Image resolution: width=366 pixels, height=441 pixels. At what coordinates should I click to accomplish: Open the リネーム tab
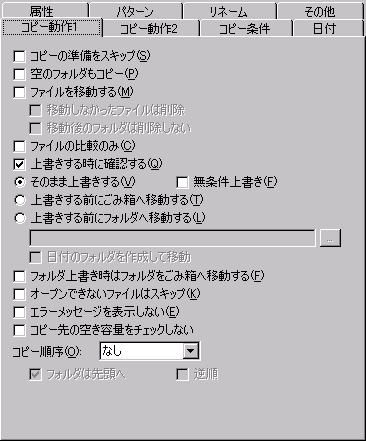[x=229, y=10]
